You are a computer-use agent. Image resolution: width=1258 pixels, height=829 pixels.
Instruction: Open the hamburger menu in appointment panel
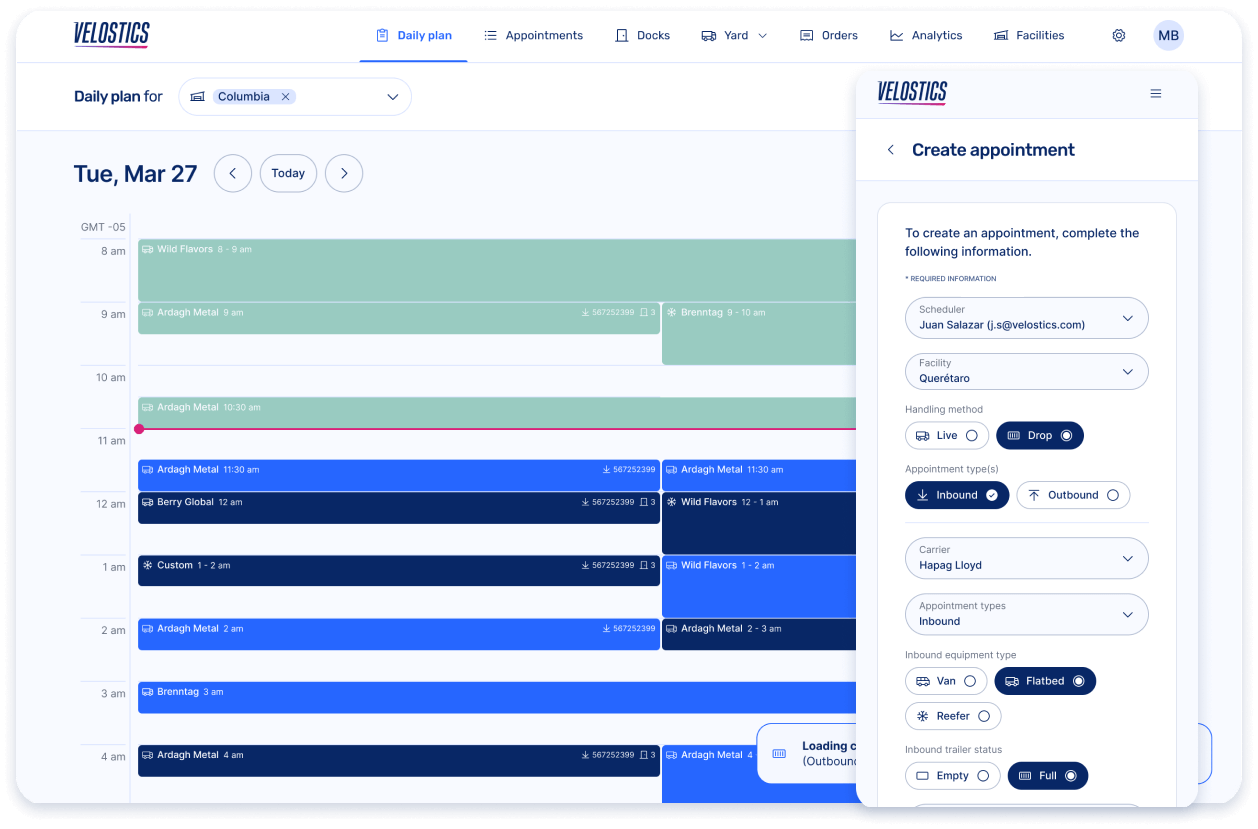point(1155,94)
